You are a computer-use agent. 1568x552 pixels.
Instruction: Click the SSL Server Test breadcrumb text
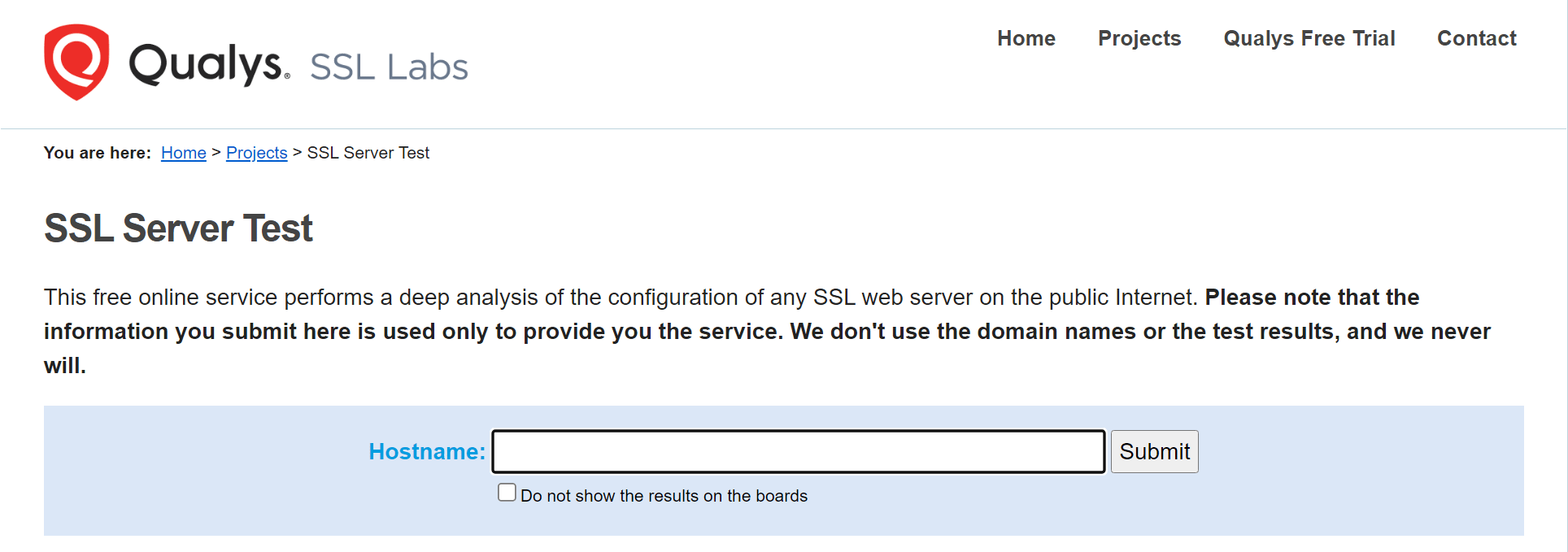(368, 153)
